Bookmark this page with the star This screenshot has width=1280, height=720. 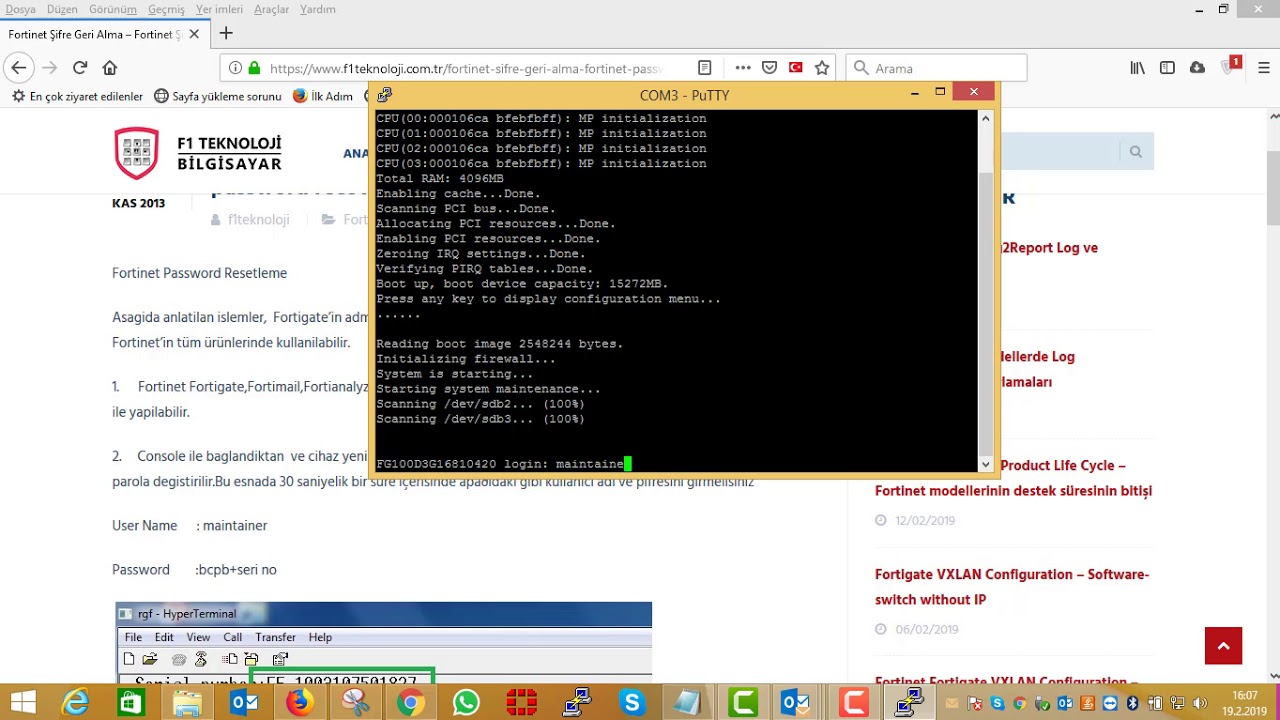(822, 68)
